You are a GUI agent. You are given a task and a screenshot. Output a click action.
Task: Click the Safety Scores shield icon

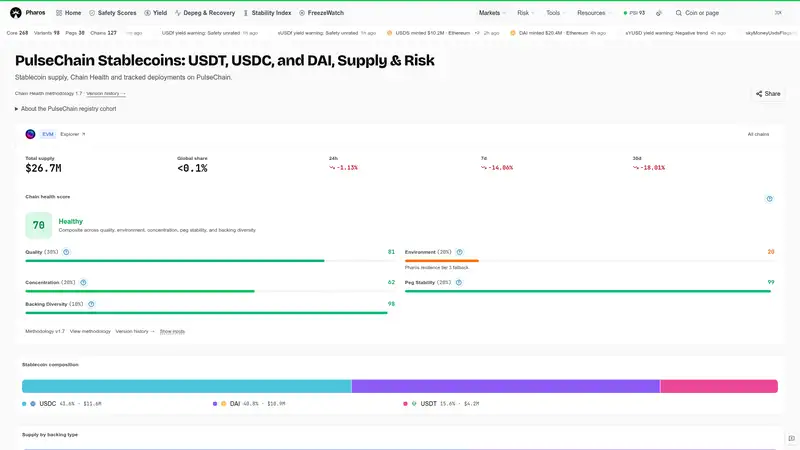point(92,13)
